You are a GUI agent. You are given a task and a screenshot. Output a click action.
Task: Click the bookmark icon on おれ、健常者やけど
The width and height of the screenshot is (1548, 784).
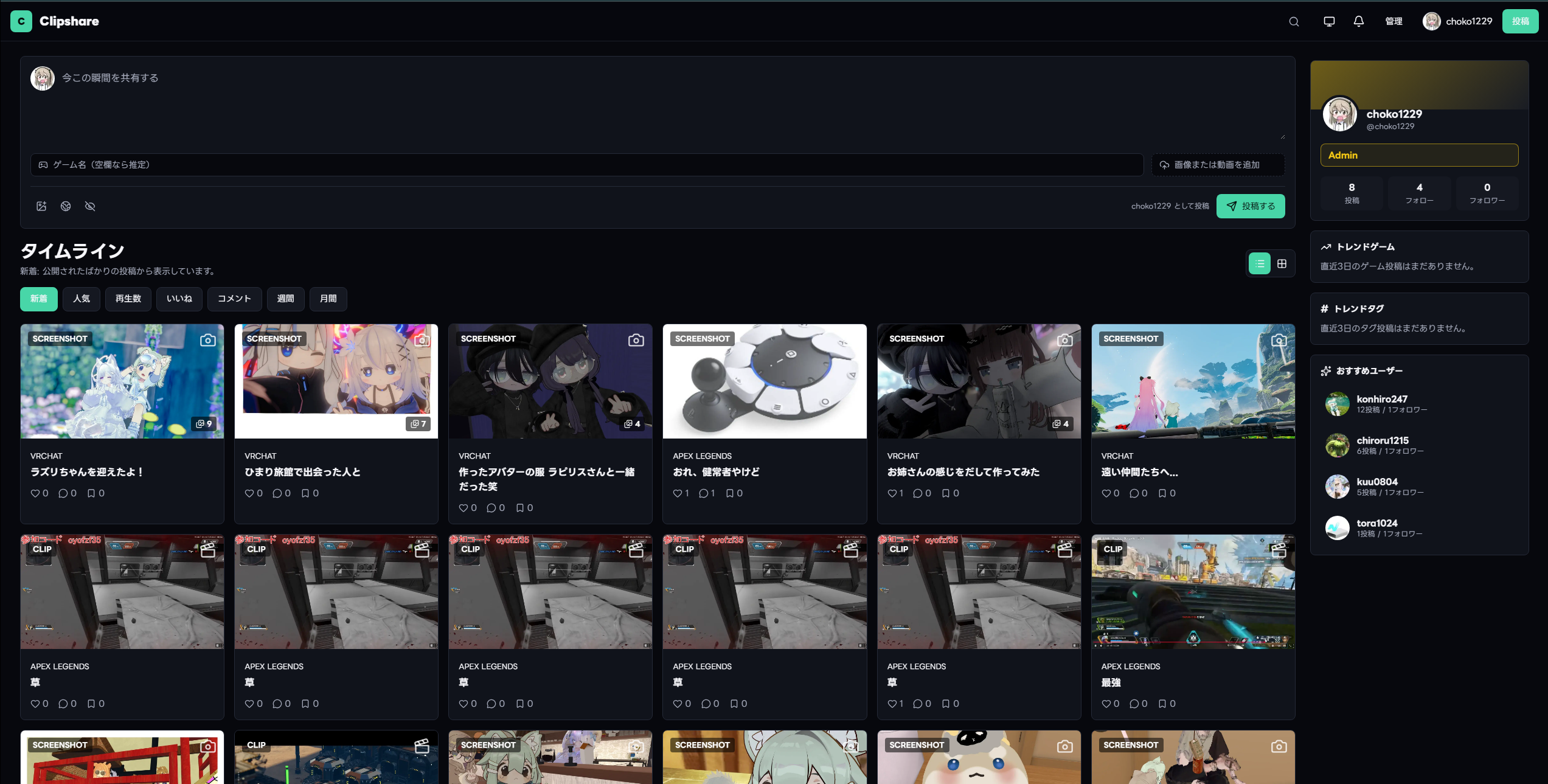(x=730, y=493)
